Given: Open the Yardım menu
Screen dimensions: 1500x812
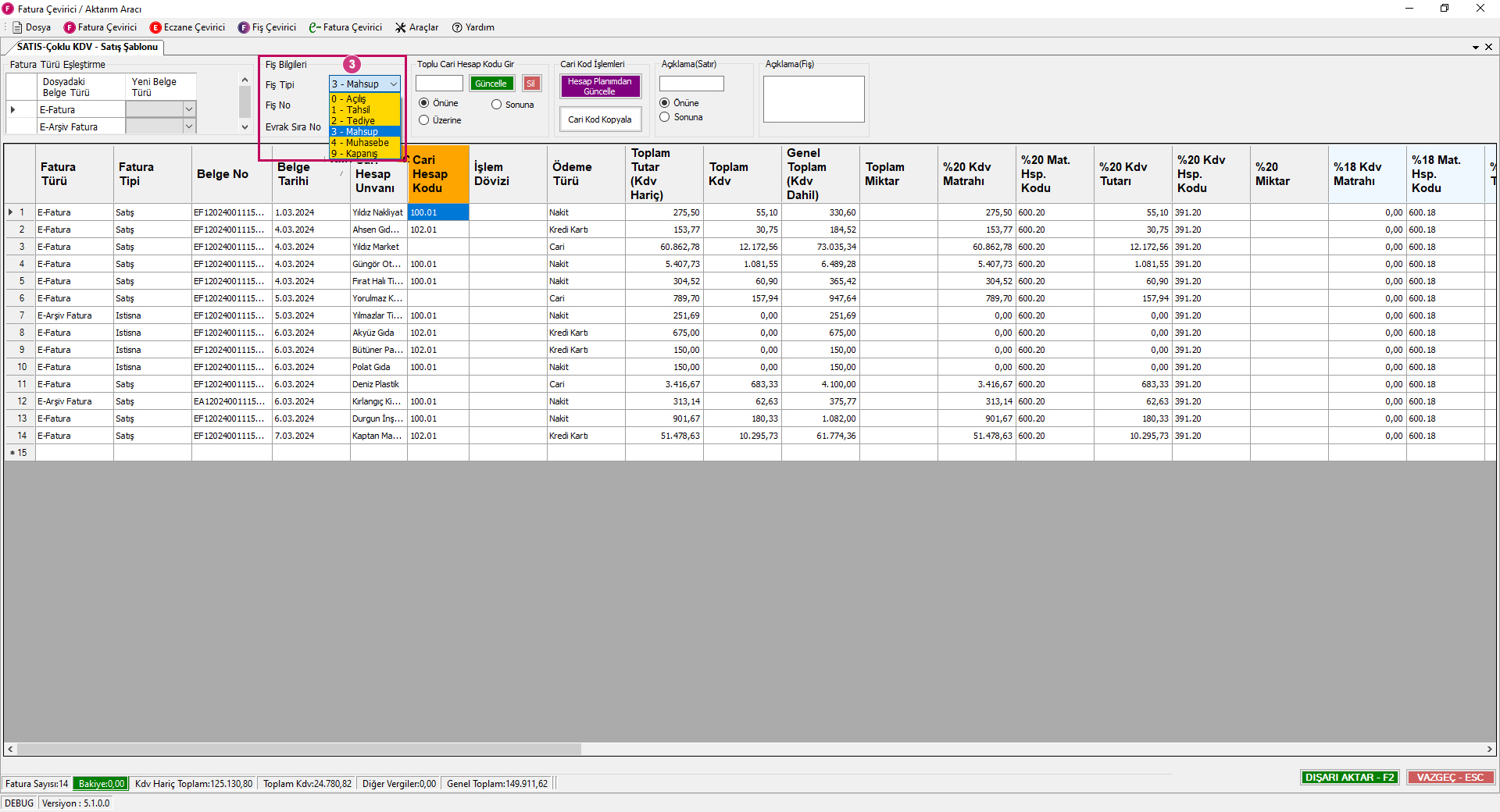Looking at the screenshot, I should pos(473,27).
